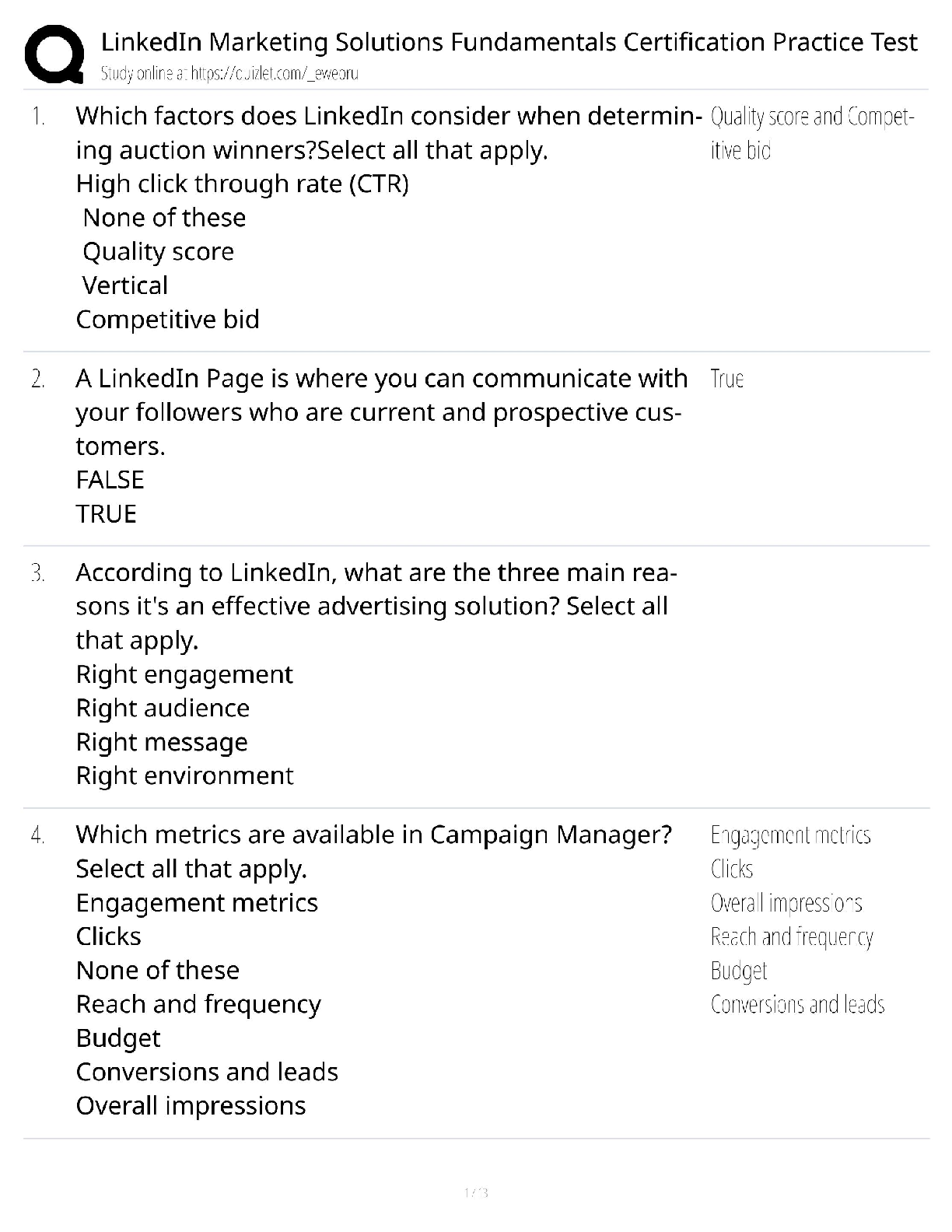Image resolution: width=952 pixels, height=1232 pixels.
Task: Click the Quizlet Q logo icon
Action: (53, 54)
